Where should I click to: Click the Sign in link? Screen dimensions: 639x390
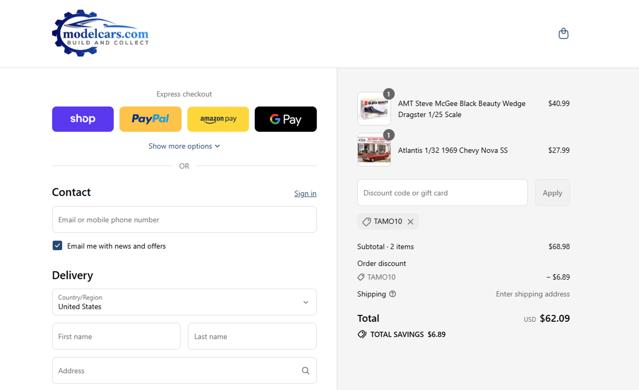(305, 194)
